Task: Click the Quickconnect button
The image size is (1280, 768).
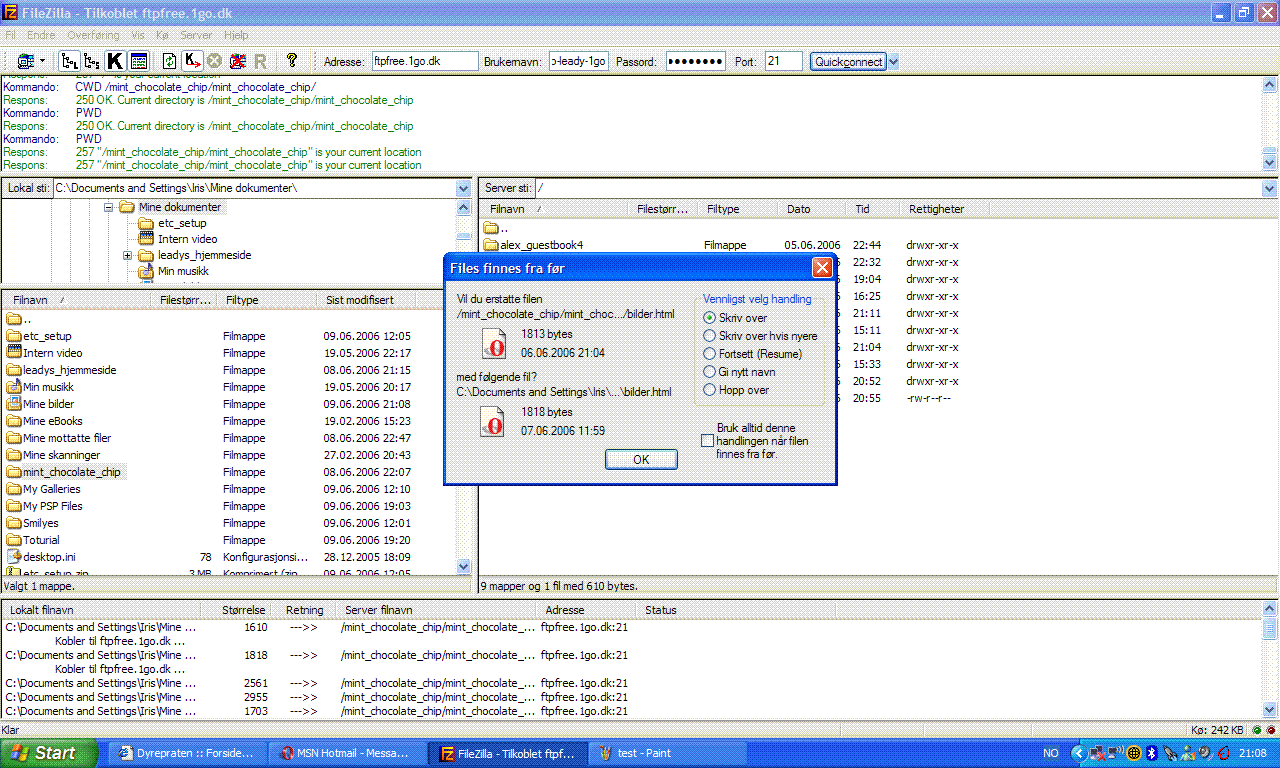Action: pyautogui.click(x=848, y=62)
